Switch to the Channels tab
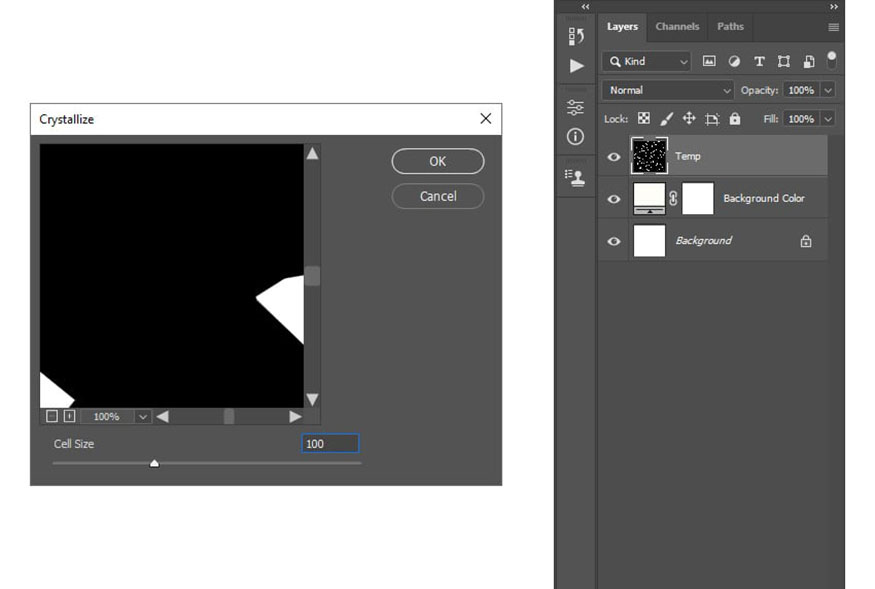Viewport: 875px width, 589px height. pyautogui.click(x=677, y=27)
